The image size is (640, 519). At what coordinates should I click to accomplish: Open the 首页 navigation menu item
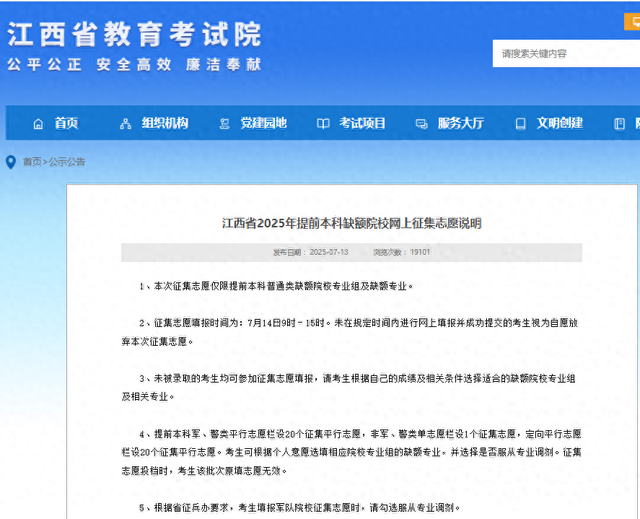click(66, 124)
